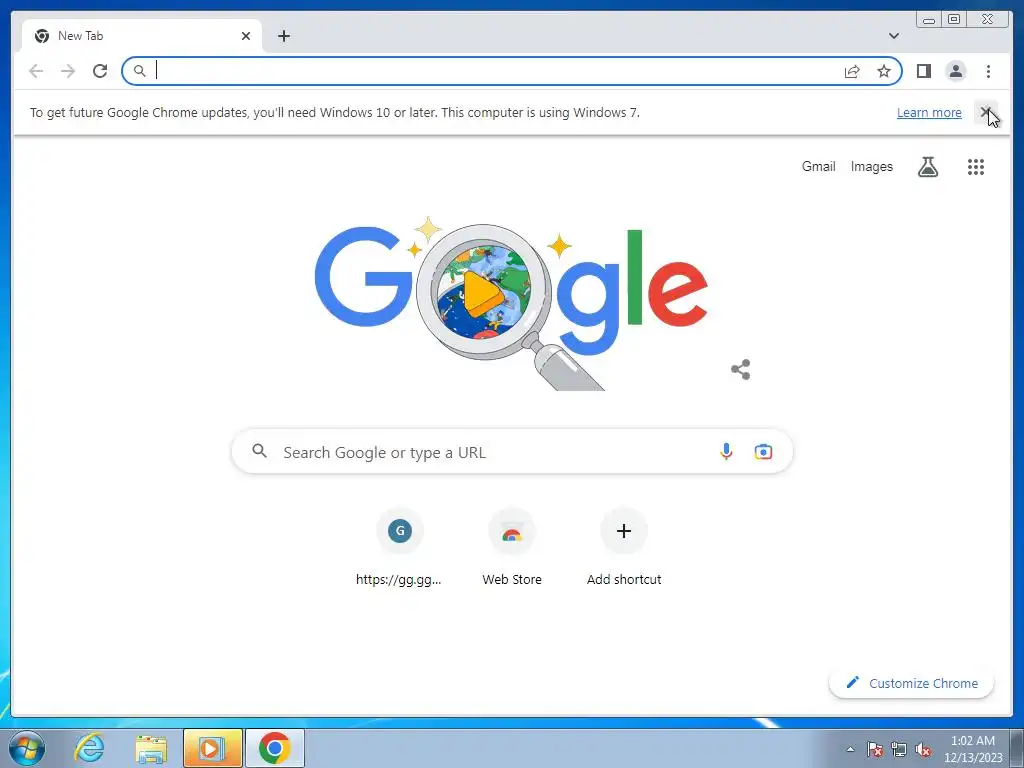Open Windows Media Player from taskbar
The image size is (1024, 768).
click(x=212, y=748)
